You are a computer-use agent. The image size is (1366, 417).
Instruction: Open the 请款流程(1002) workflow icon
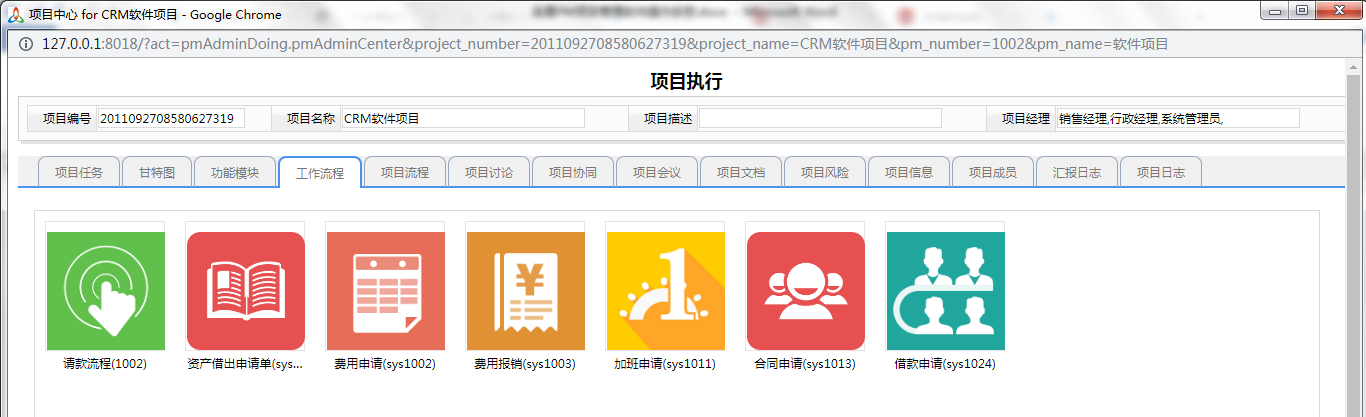pyautogui.click(x=105, y=291)
